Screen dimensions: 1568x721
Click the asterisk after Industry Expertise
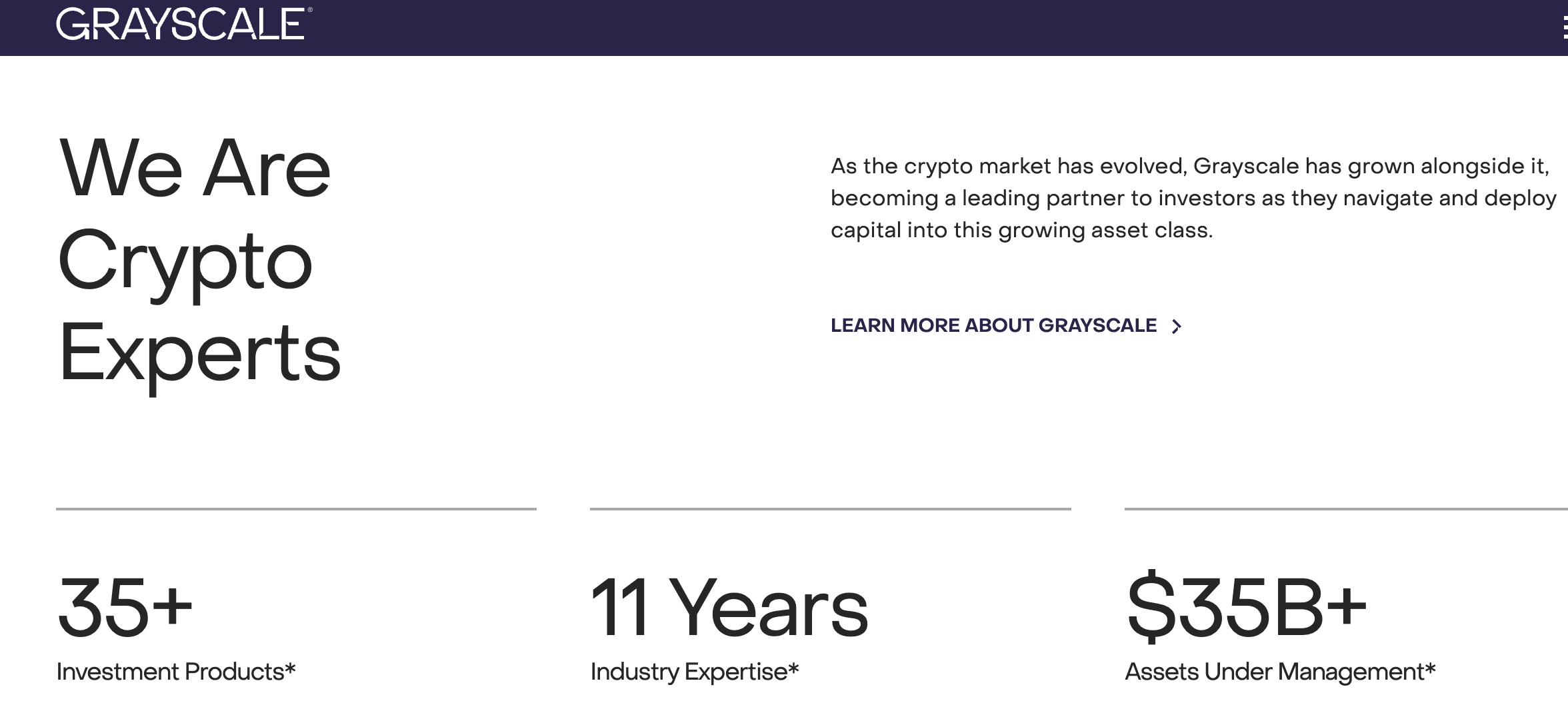point(793,668)
